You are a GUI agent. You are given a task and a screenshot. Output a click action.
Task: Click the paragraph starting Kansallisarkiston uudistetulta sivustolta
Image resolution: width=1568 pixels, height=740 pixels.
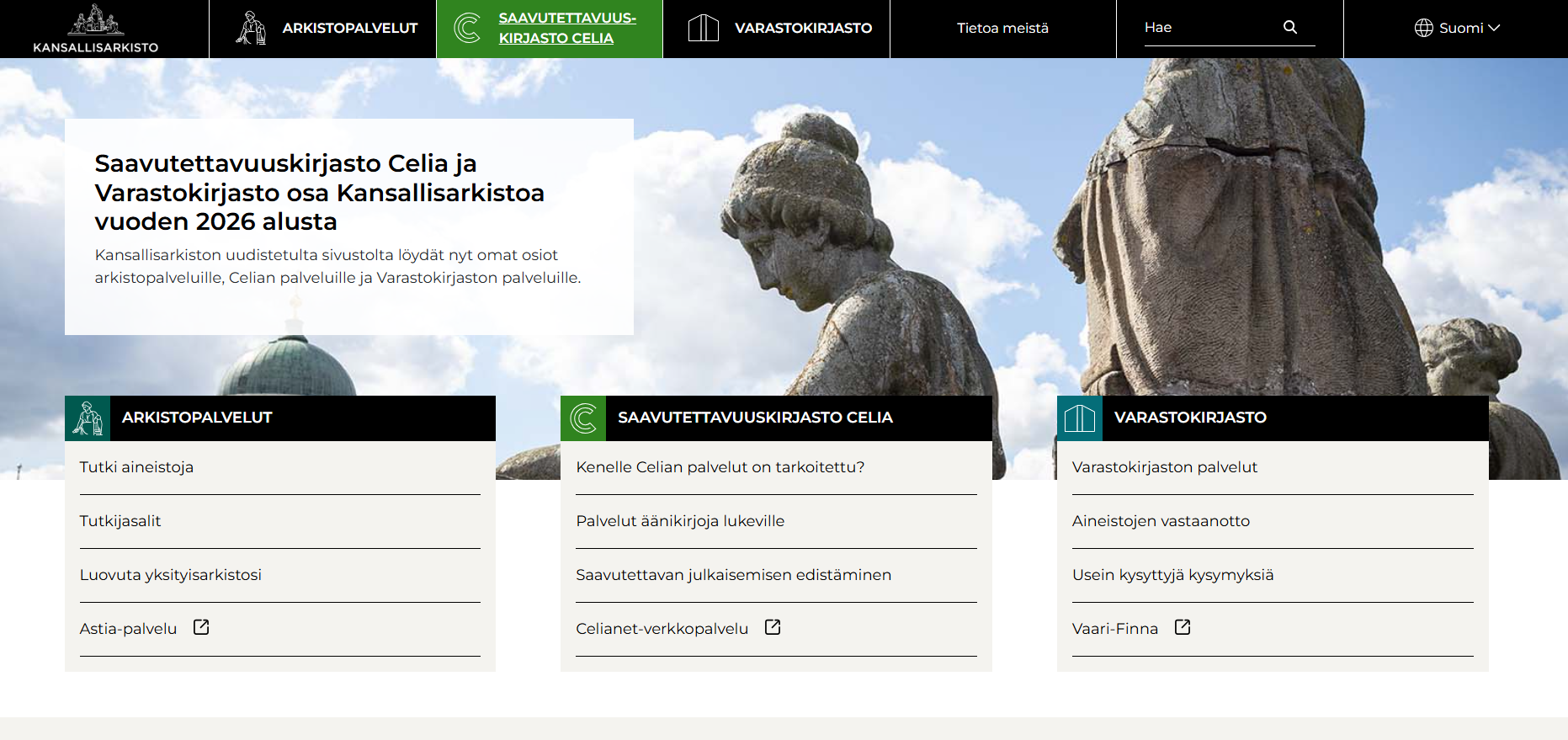click(x=338, y=266)
